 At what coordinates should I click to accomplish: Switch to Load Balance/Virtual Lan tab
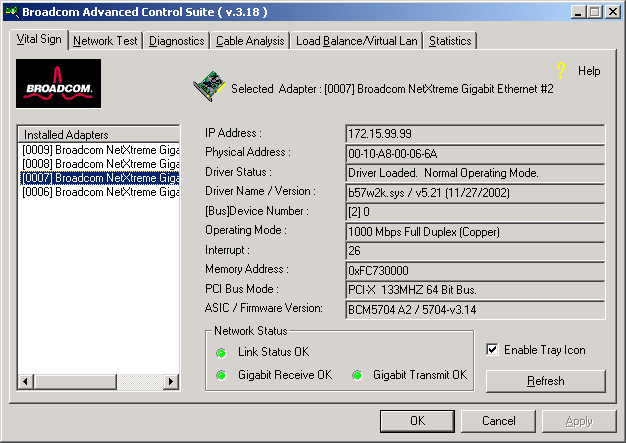click(357, 41)
